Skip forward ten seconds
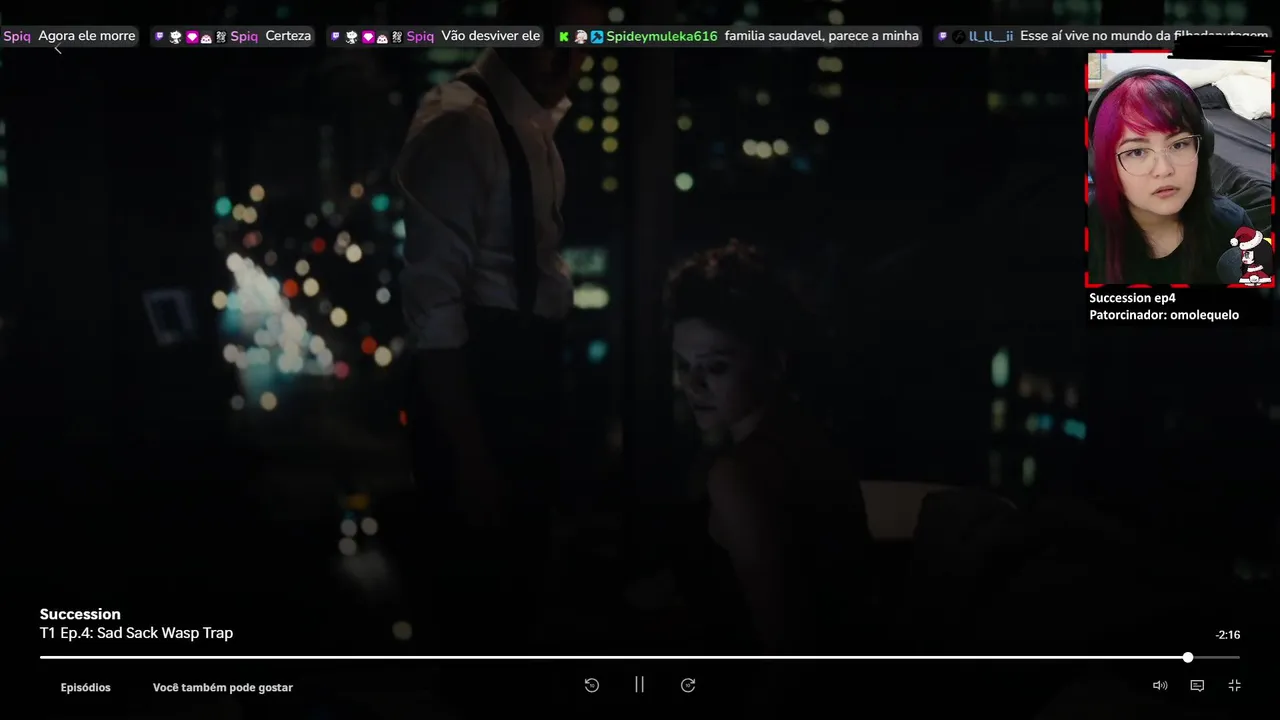Screen dimensions: 1280x720 (688, 685)
